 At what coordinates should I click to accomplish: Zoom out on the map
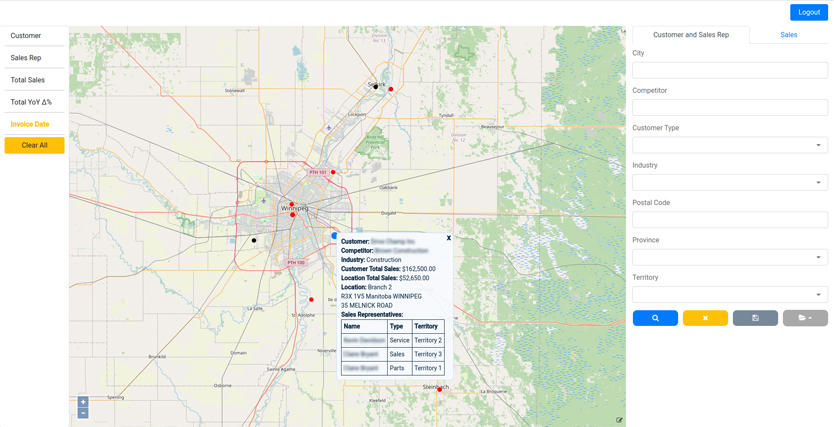[x=83, y=412]
